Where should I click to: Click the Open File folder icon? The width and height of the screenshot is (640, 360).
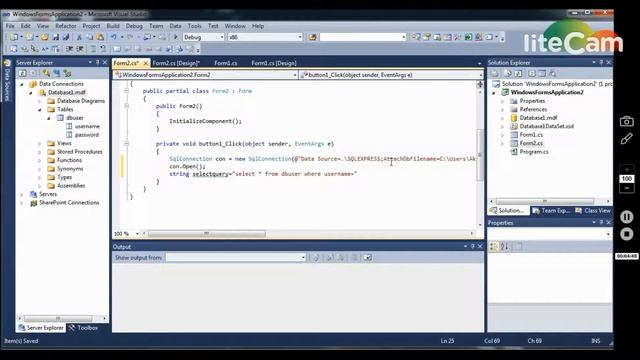click(44, 37)
